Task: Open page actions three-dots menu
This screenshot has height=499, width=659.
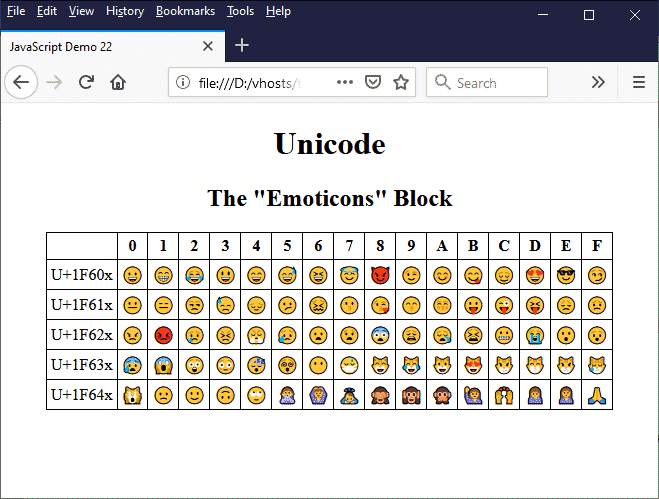Action: pyautogui.click(x=345, y=82)
